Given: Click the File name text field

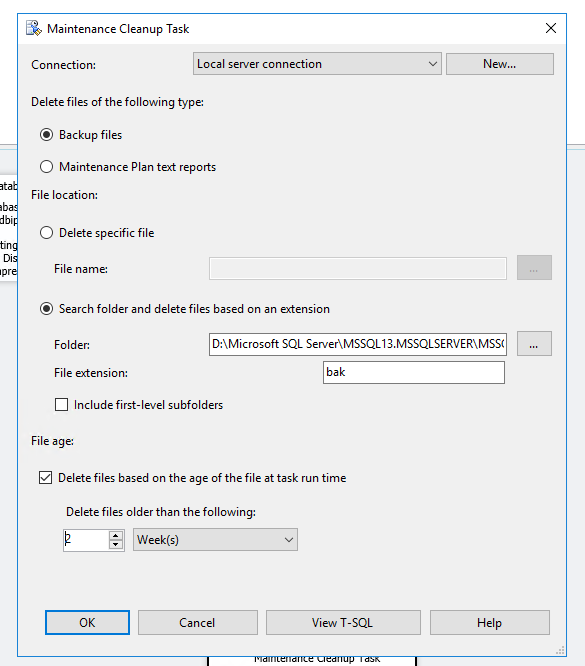Looking at the screenshot, I should (x=358, y=268).
